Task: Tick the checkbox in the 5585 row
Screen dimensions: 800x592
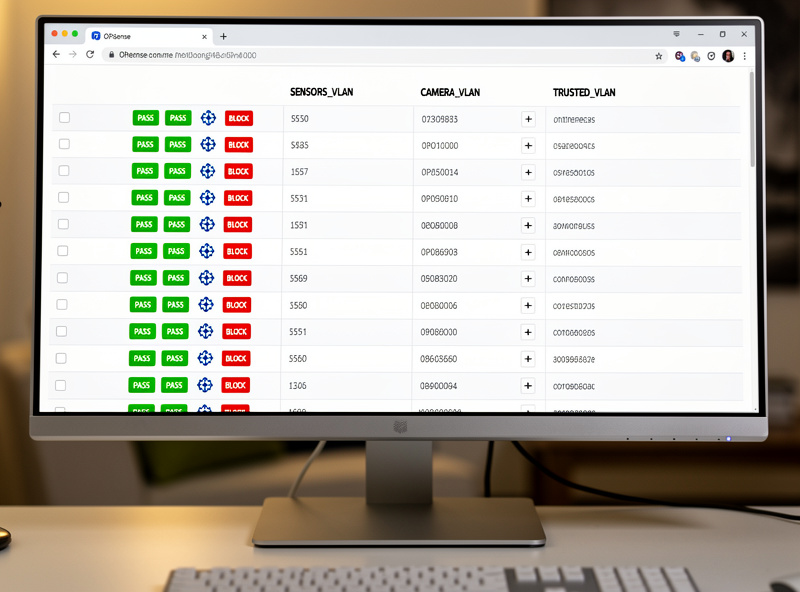Action: point(64,144)
